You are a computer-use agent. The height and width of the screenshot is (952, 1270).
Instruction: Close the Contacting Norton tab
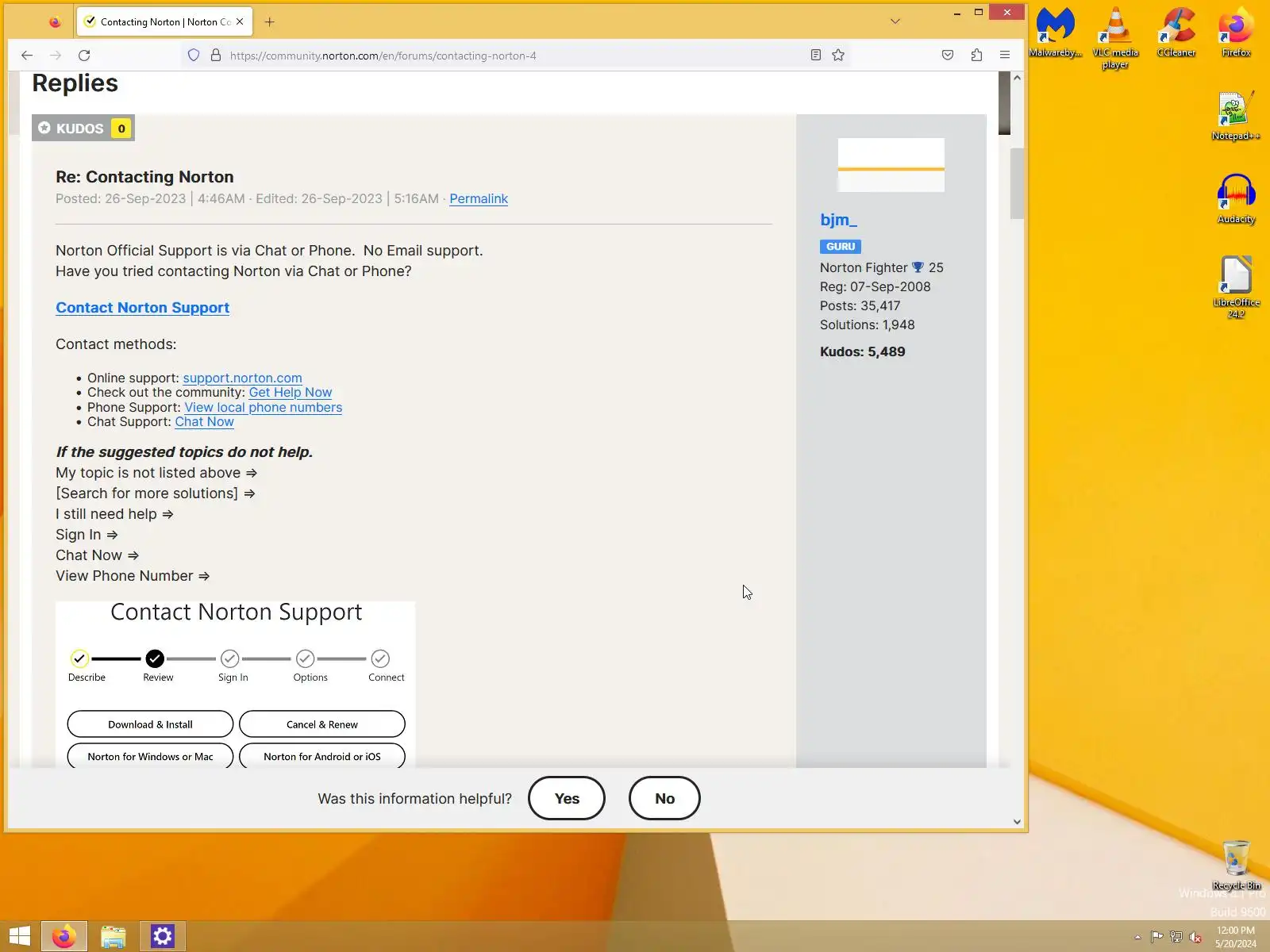(240, 22)
